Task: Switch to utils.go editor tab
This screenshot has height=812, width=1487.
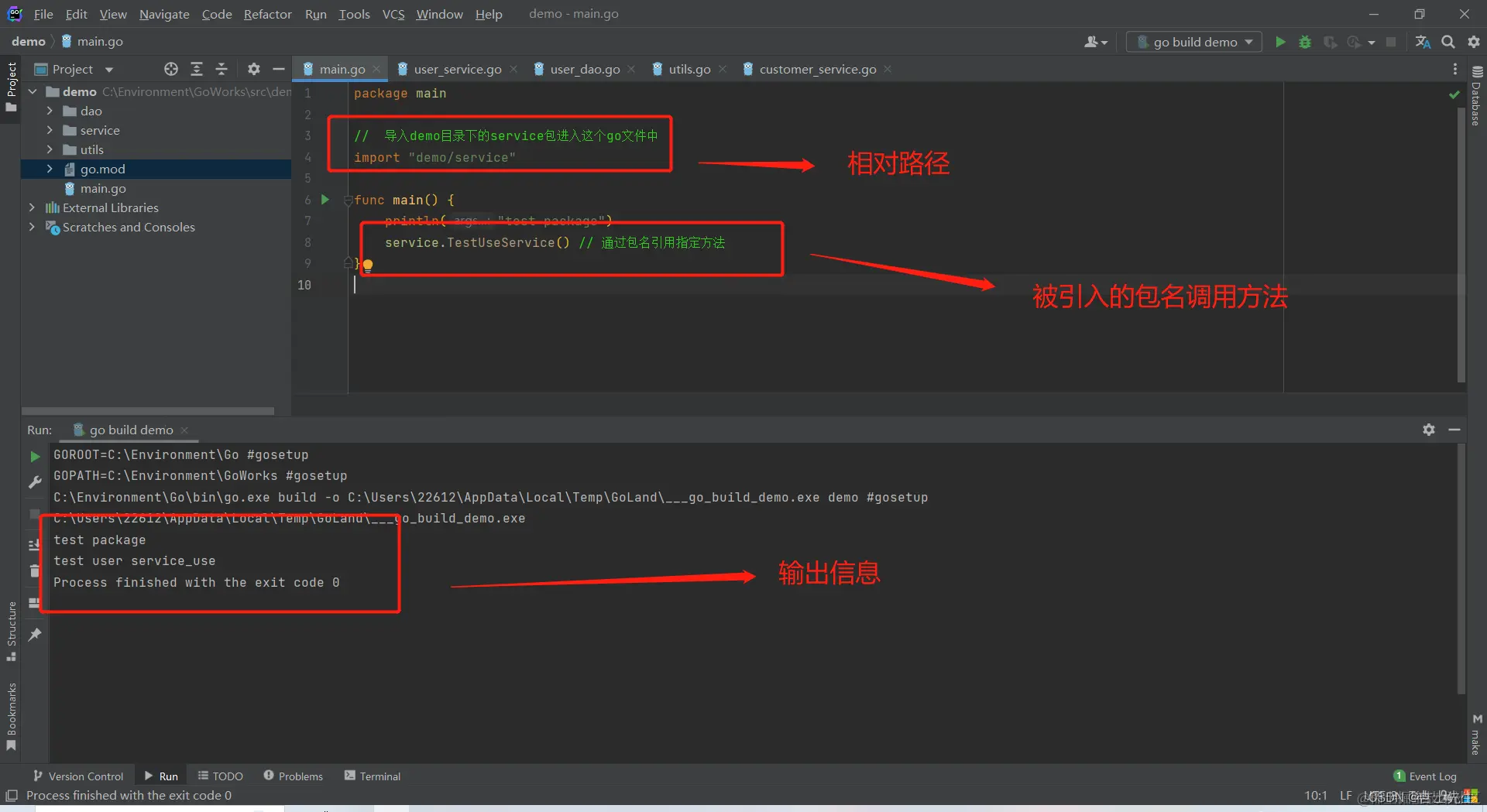Action: (689, 69)
